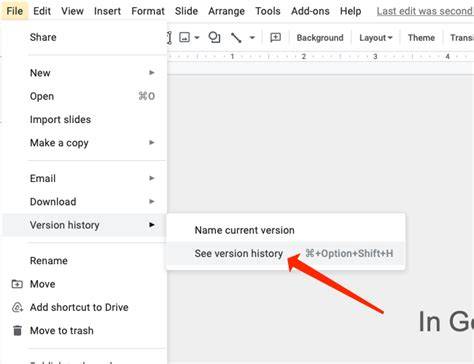Click the add comment icon

point(275,37)
